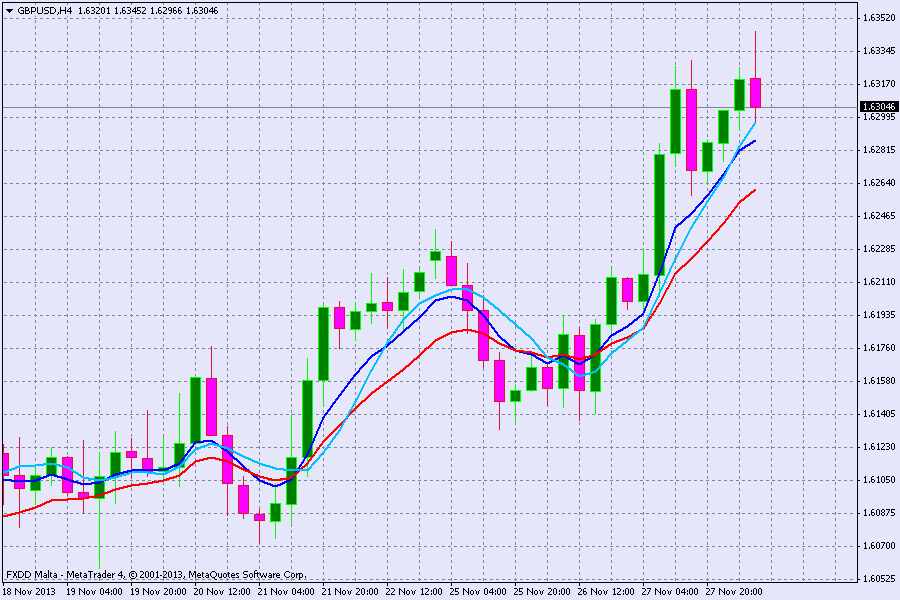Viewport: 900px width, 600px height.
Task: Select the current price label 1.63046
Action: tap(878, 106)
